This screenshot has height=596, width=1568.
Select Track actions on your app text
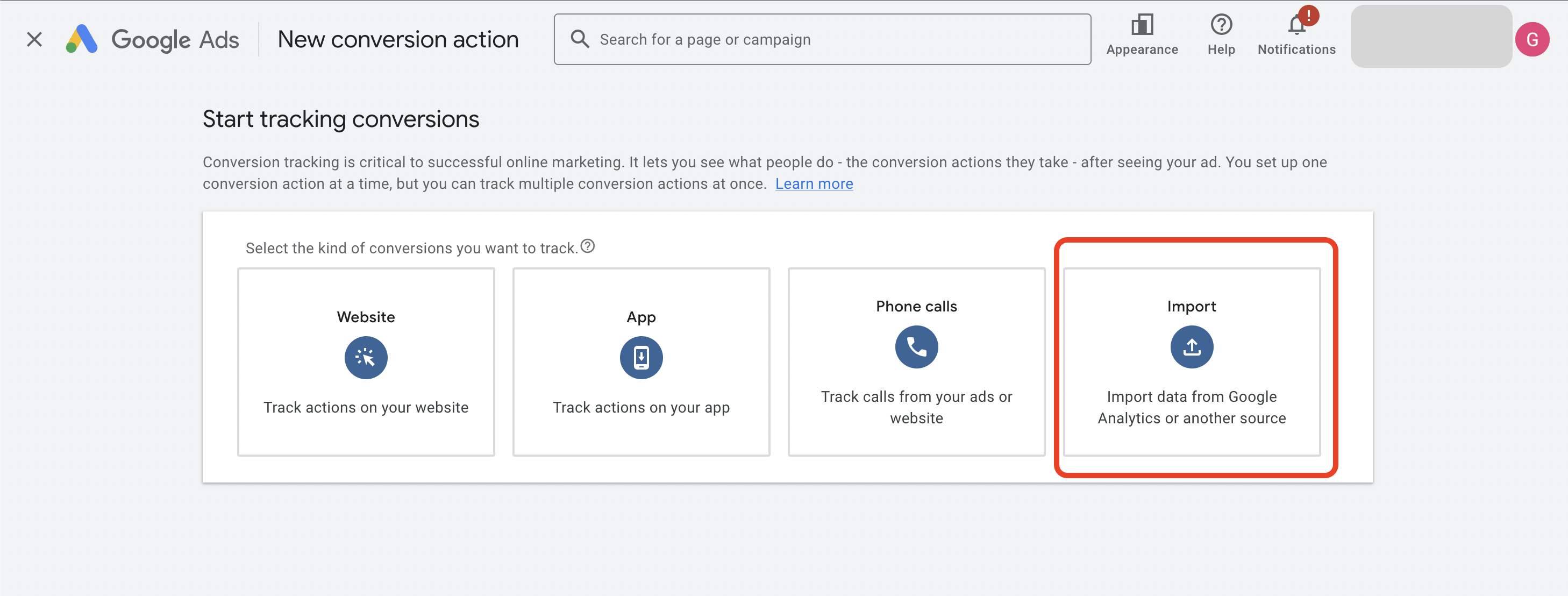641,408
